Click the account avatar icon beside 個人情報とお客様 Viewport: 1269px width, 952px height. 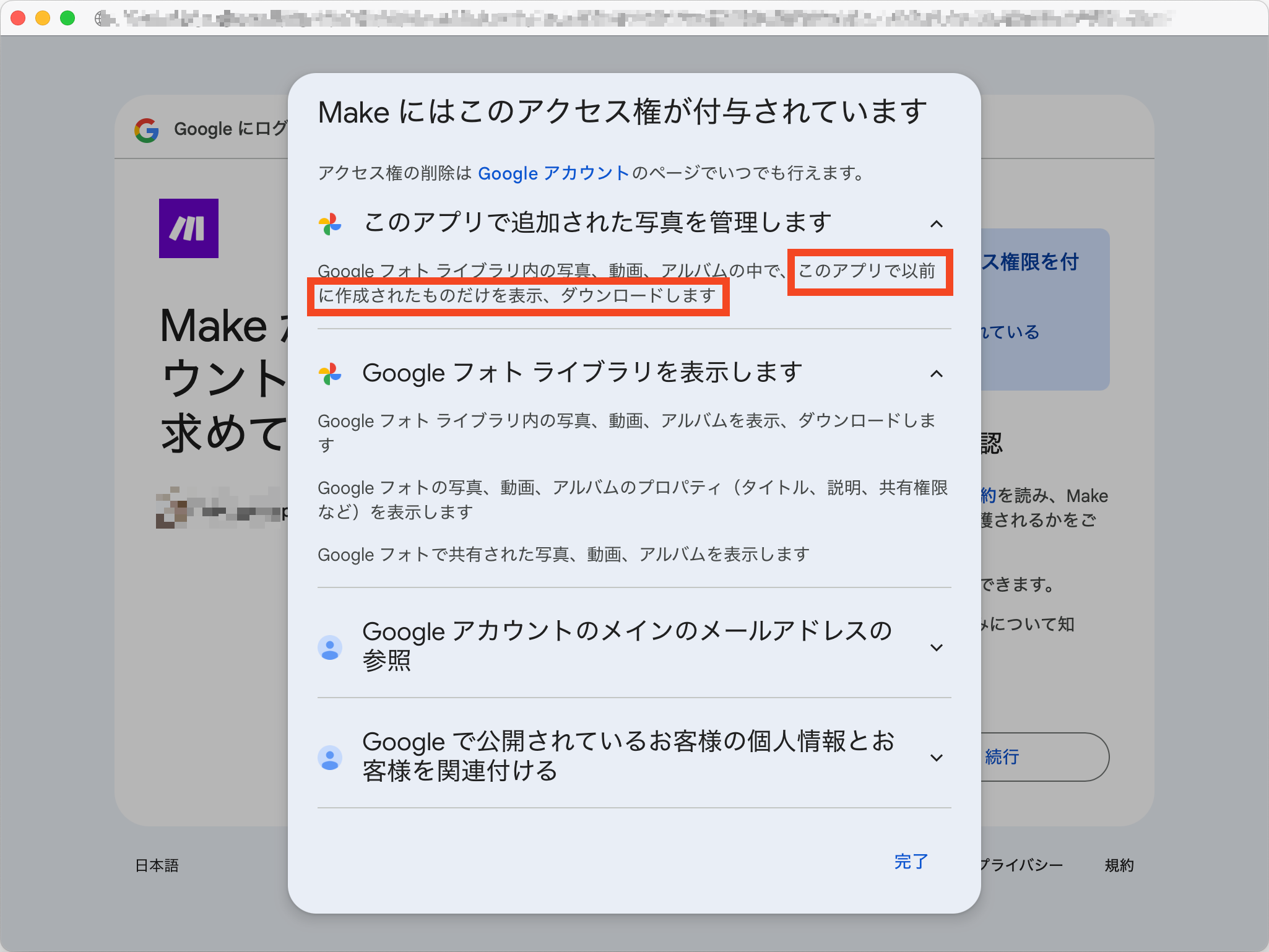tap(330, 758)
